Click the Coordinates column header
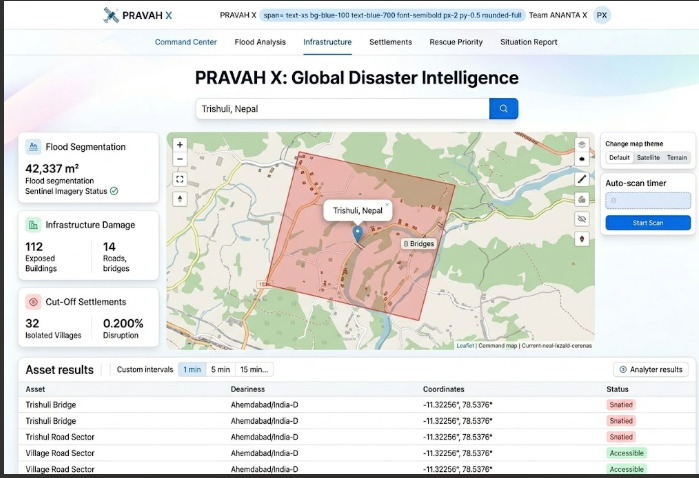 click(444, 389)
